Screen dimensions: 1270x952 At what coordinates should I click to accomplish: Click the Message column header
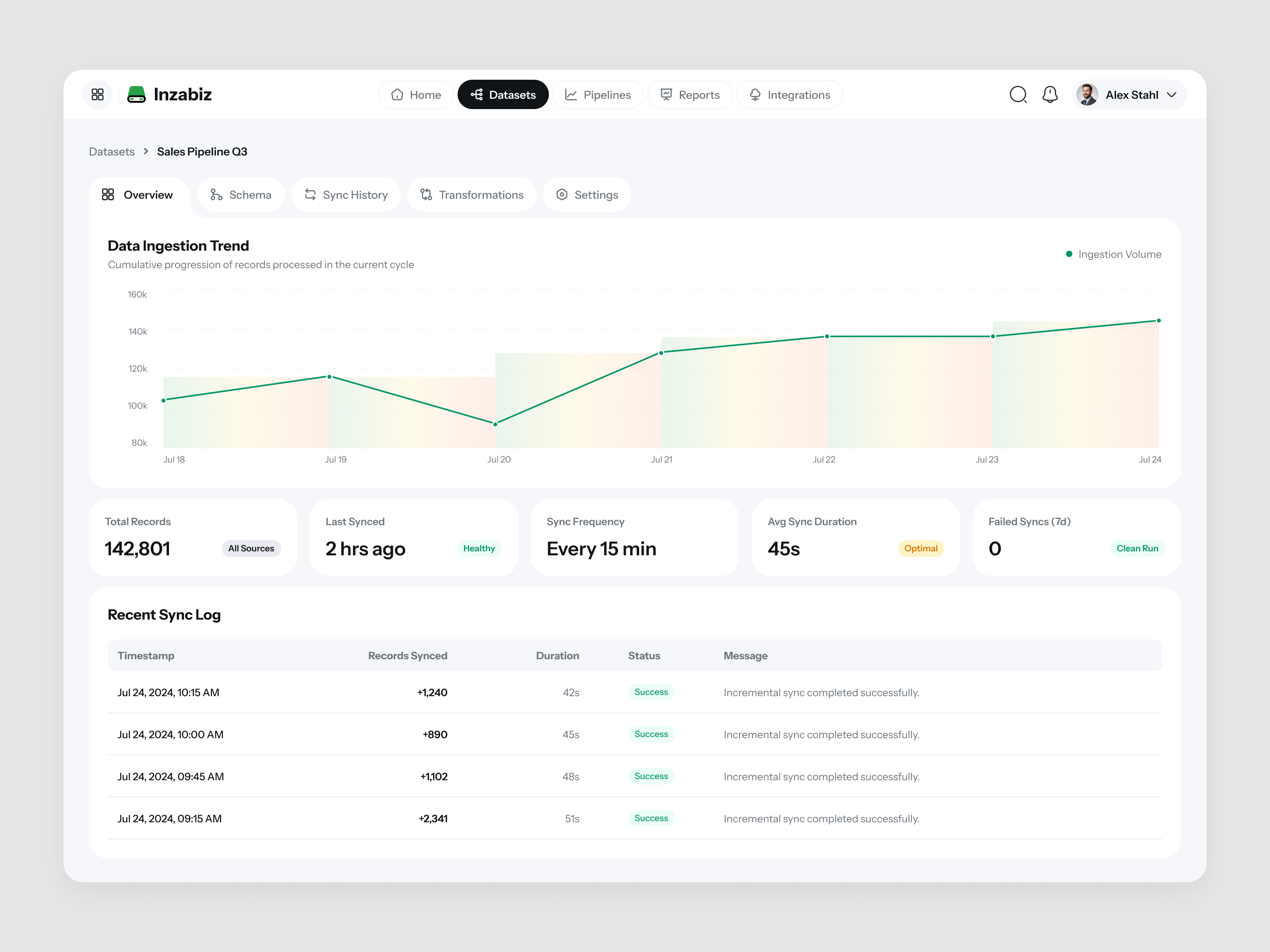(x=745, y=656)
